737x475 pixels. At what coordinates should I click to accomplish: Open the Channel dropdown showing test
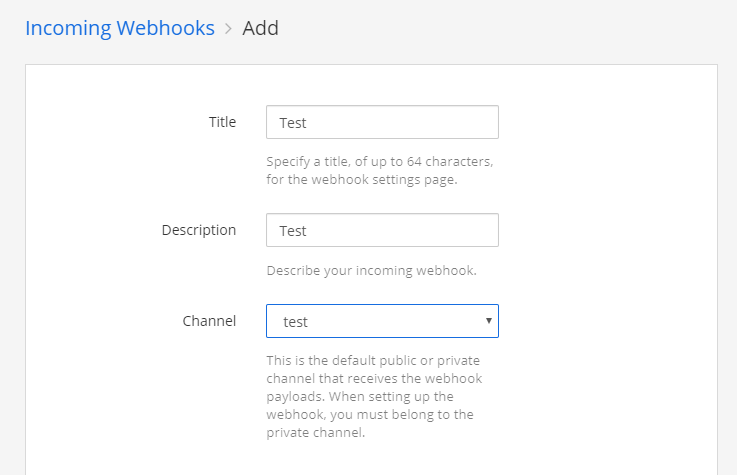click(382, 321)
